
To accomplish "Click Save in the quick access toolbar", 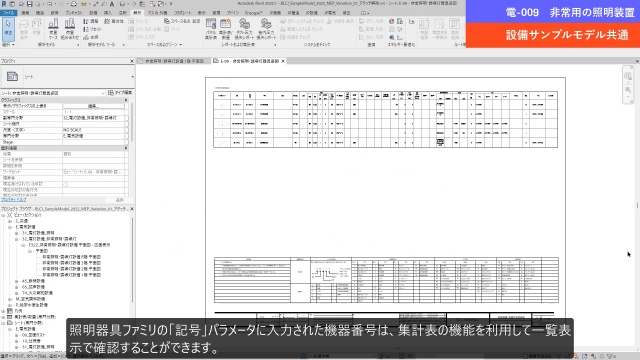I will coord(29,4).
